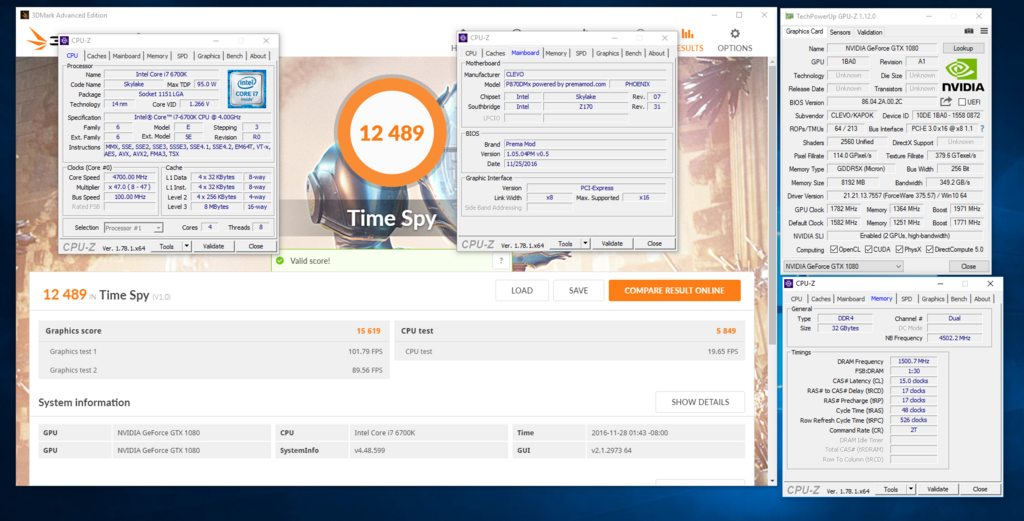
Task: Open the Caches tab in the CPU-Z Processor window
Action: [x=96, y=56]
